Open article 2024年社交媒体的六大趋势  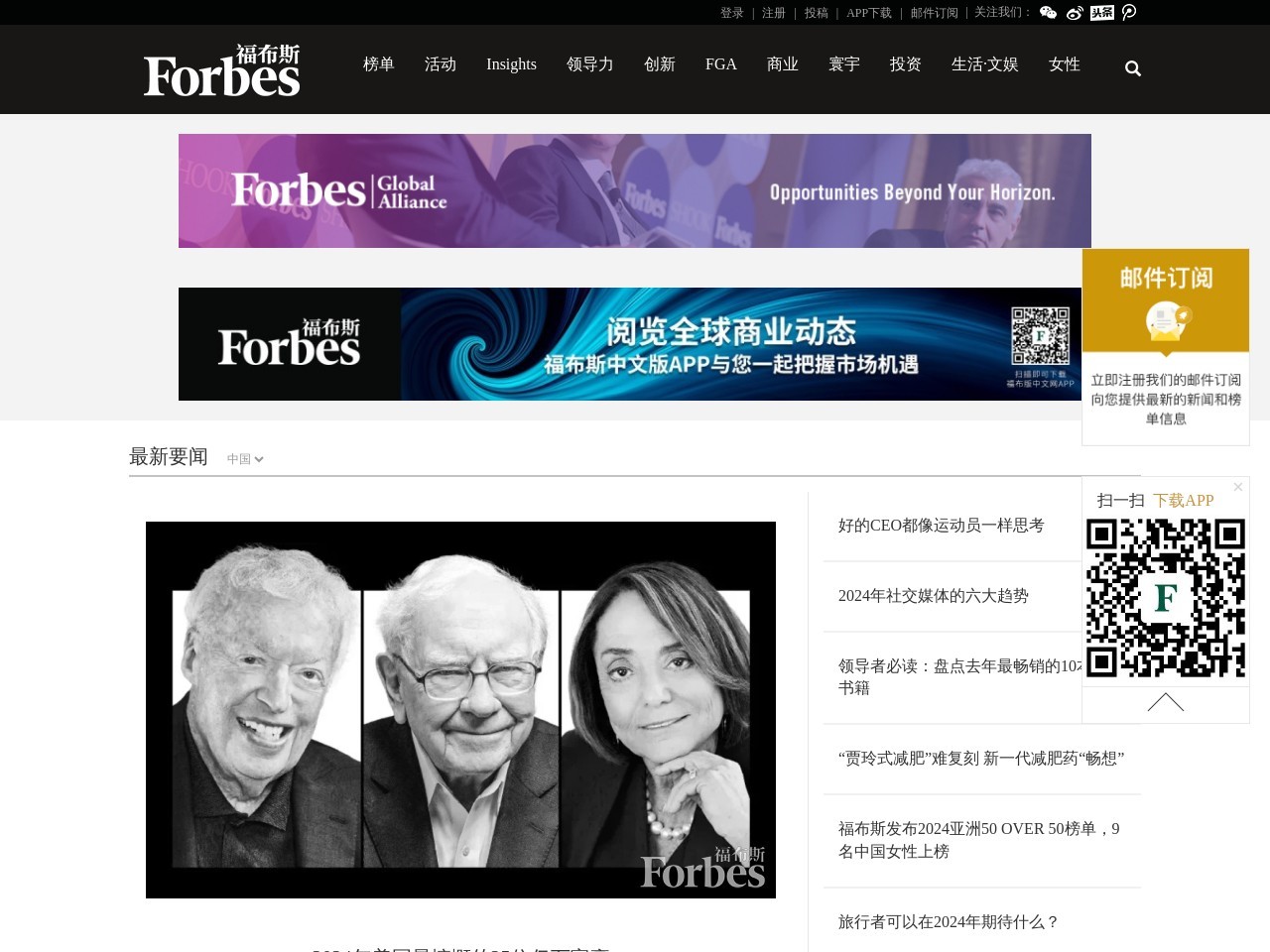pyautogui.click(x=934, y=596)
